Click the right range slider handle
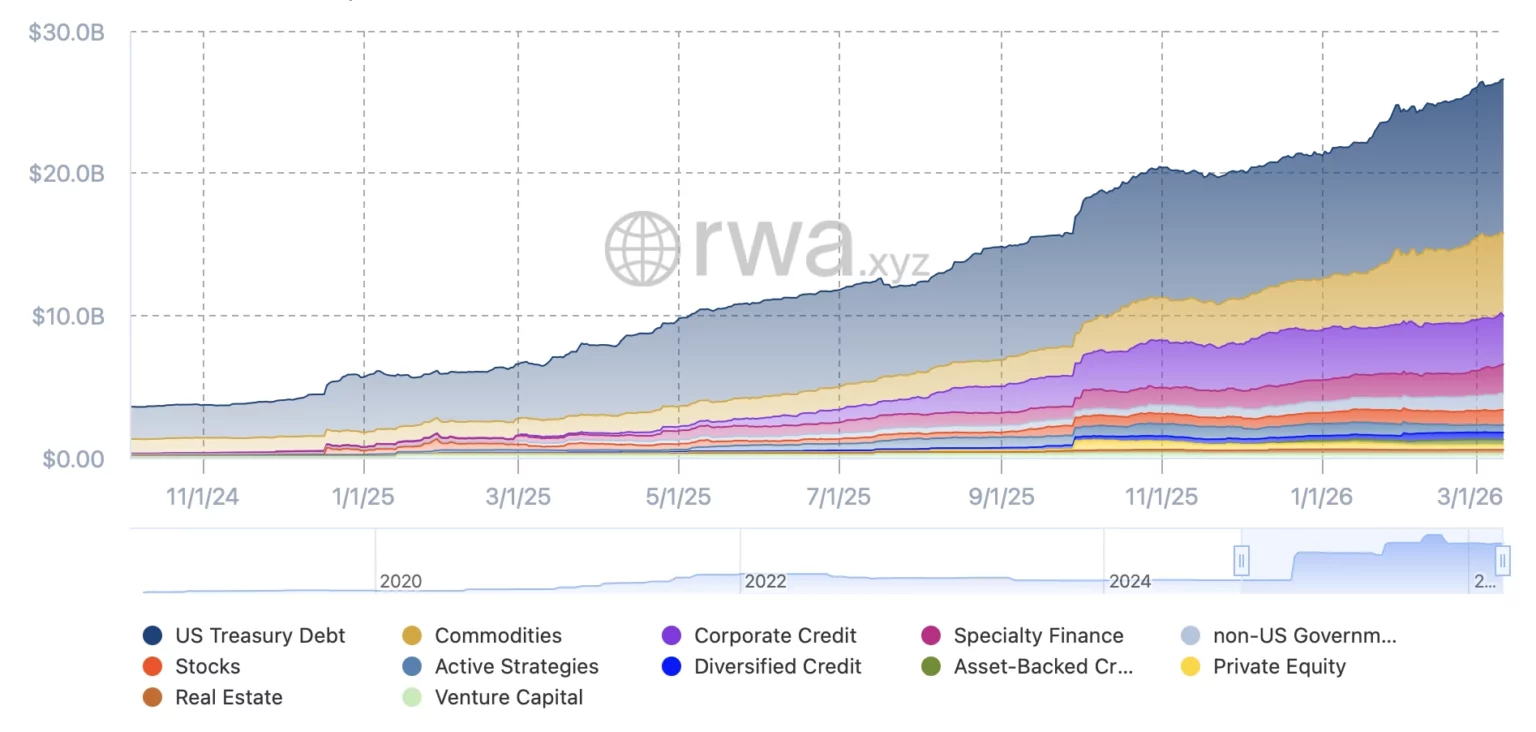 coord(1501,561)
